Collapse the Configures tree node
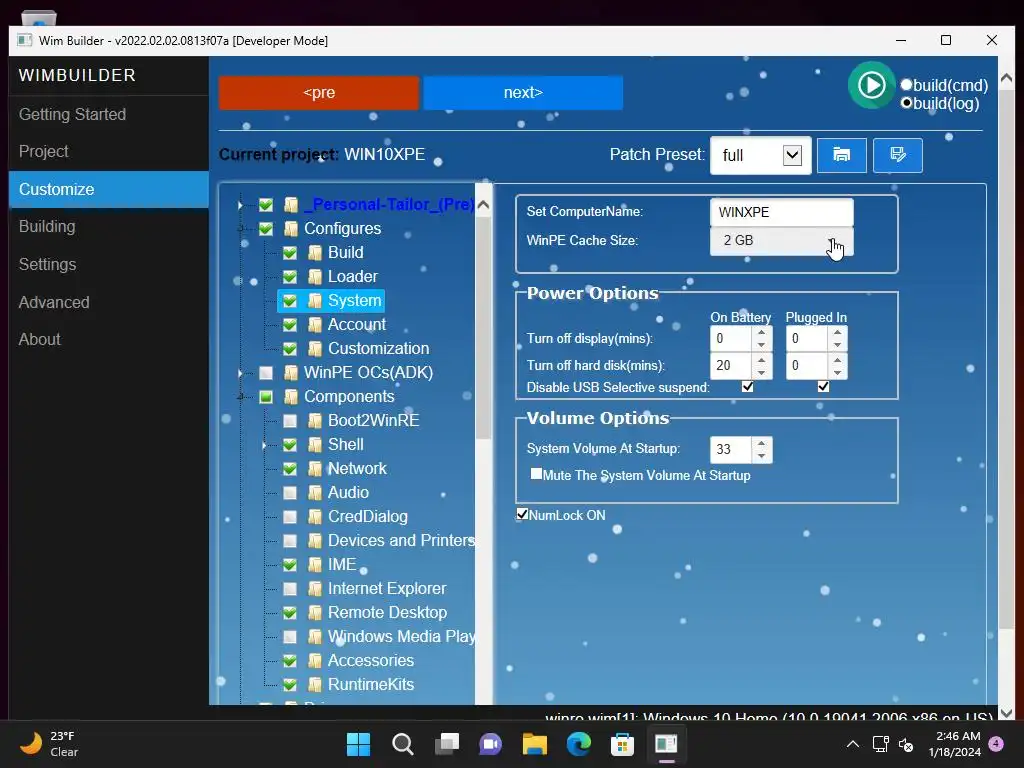This screenshot has height=768, width=1024. point(240,229)
